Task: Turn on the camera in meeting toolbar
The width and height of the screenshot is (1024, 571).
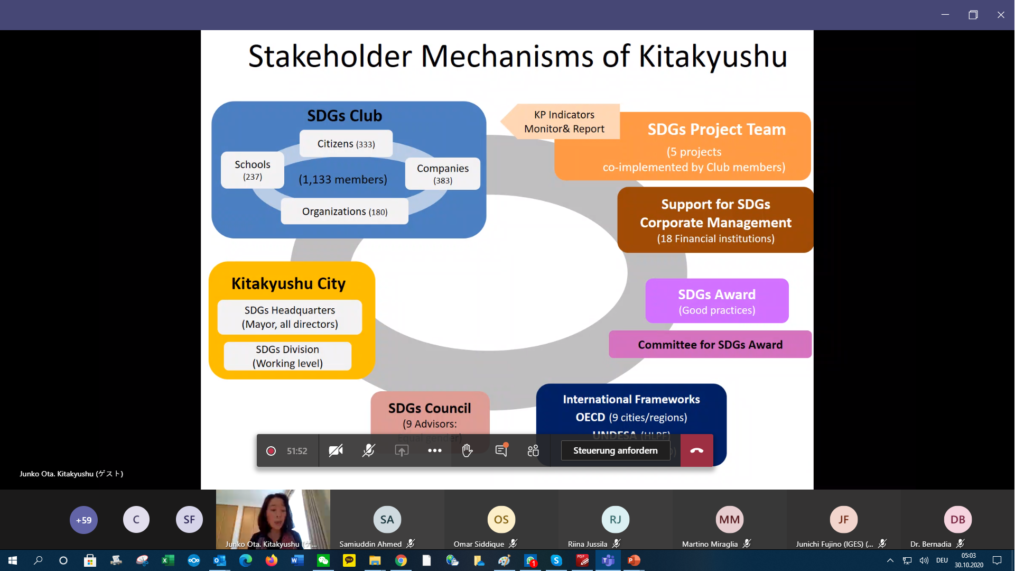Action: 336,451
